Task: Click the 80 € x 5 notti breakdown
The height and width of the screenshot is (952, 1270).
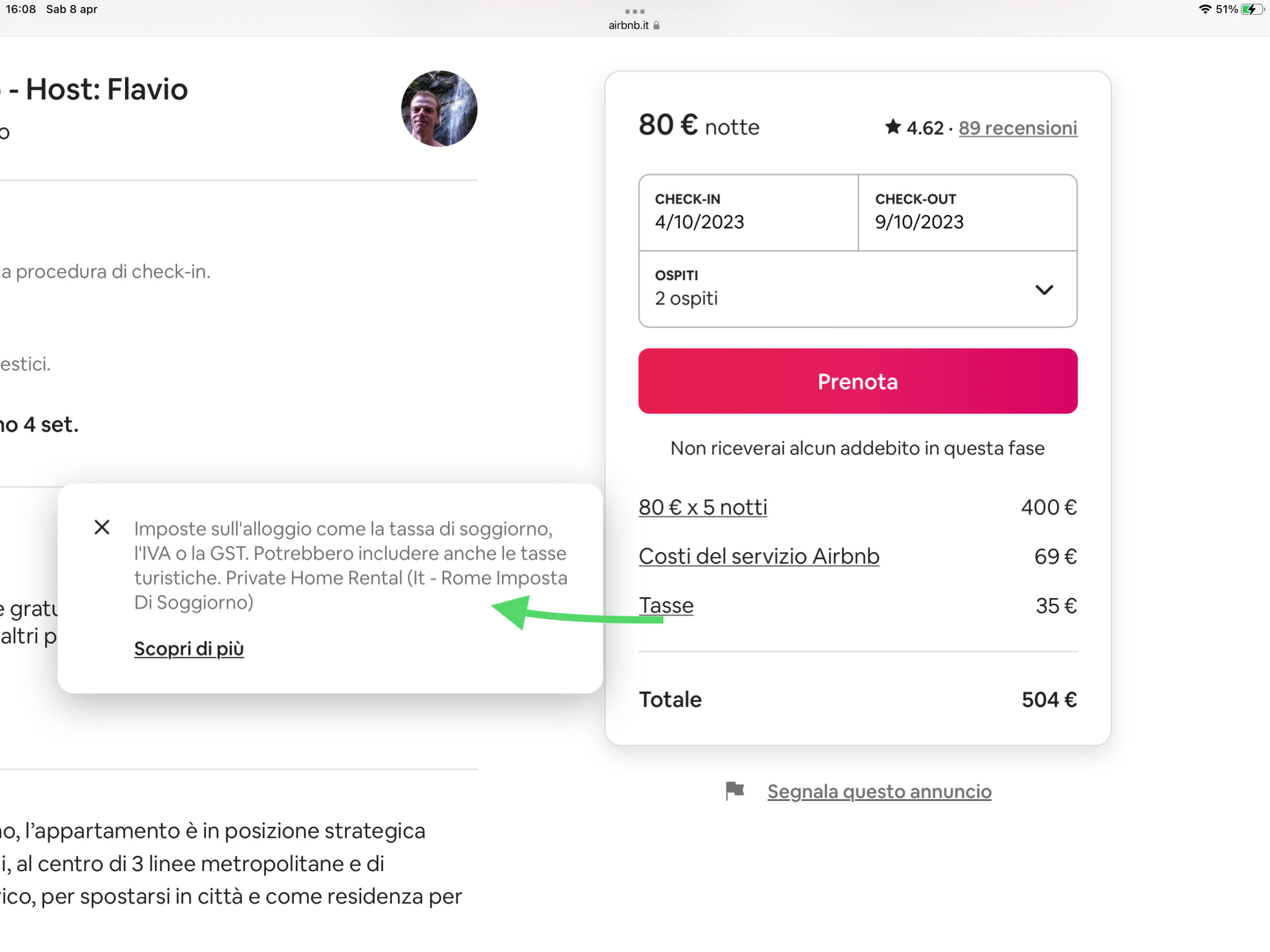Action: click(703, 507)
